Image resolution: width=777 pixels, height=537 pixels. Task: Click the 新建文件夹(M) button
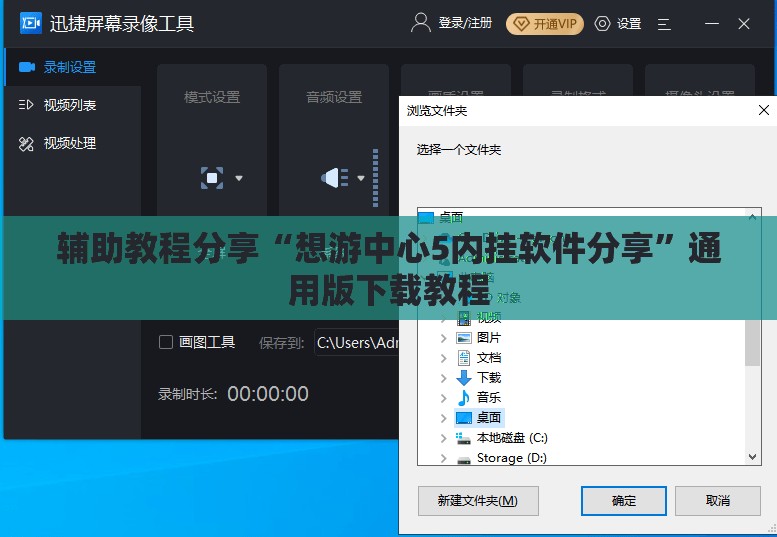click(x=478, y=501)
